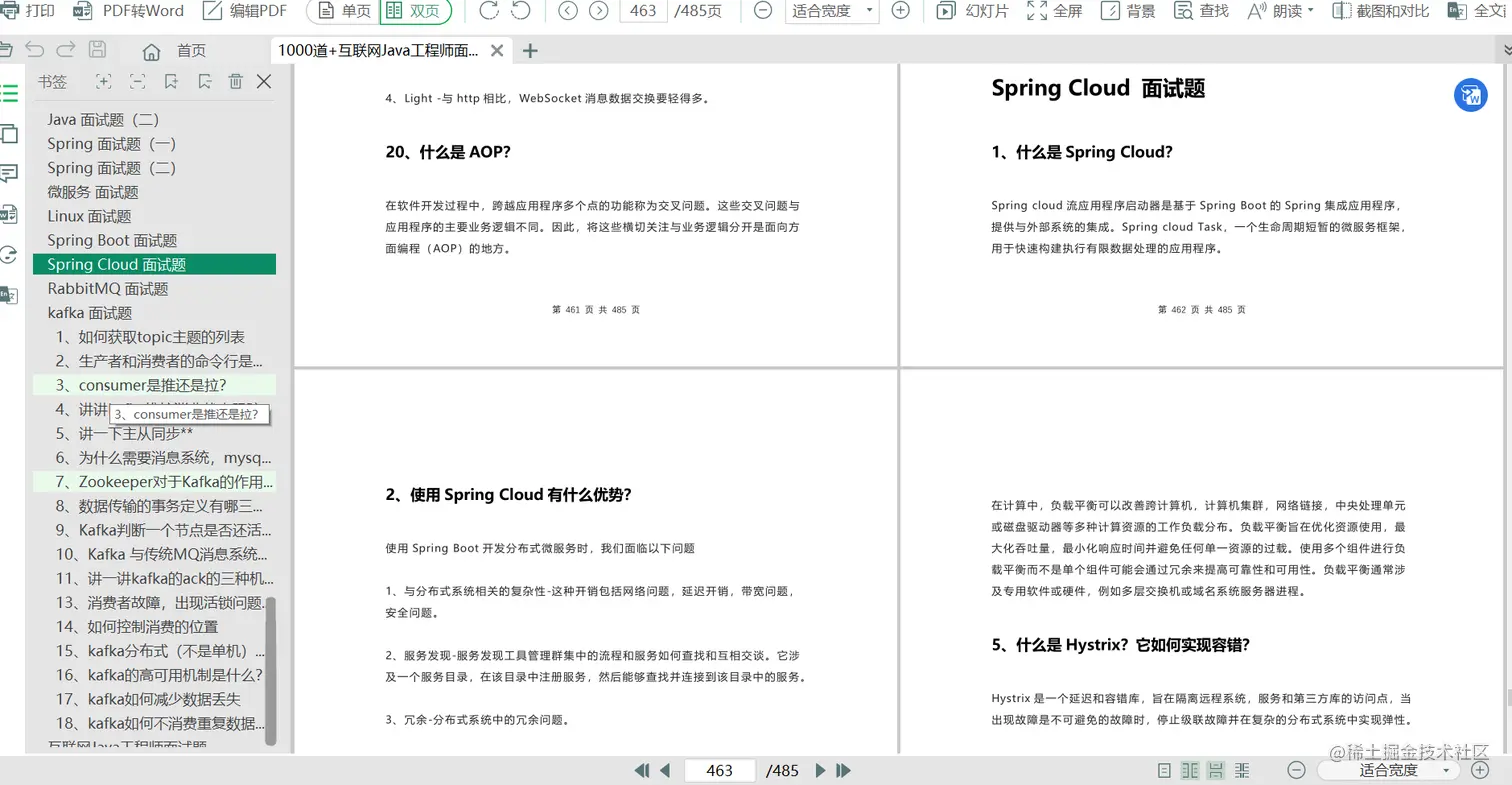Open bookmark 3、consumer是推还是拉?
The width and height of the screenshot is (1512, 785).
(154, 385)
